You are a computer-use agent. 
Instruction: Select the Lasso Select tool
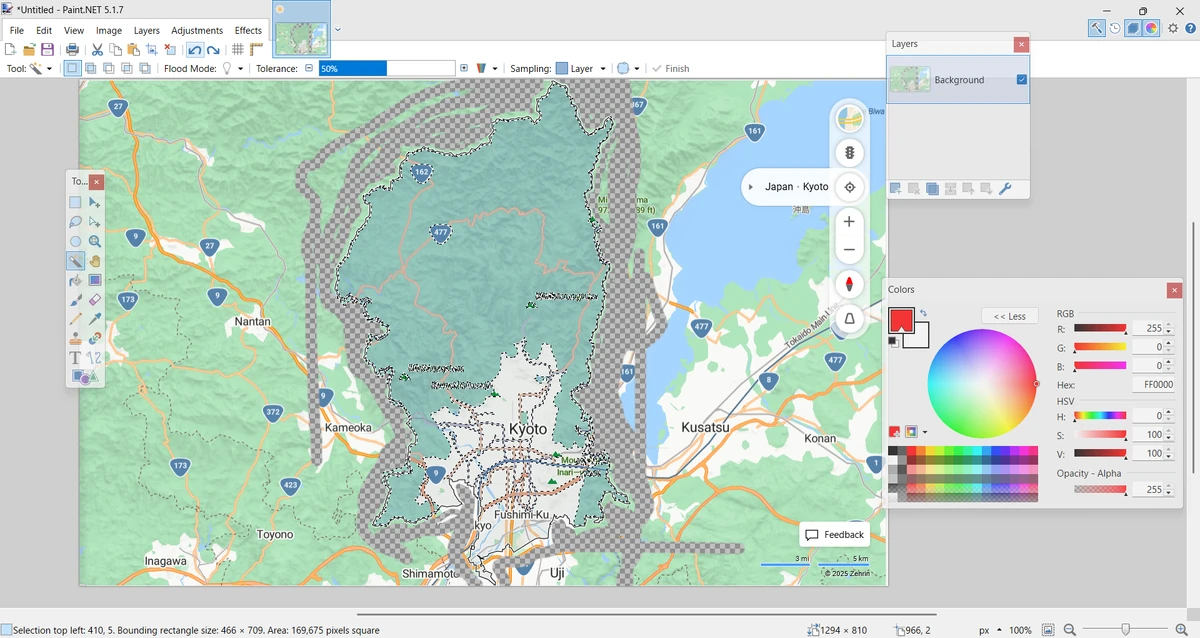[x=75, y=222]
